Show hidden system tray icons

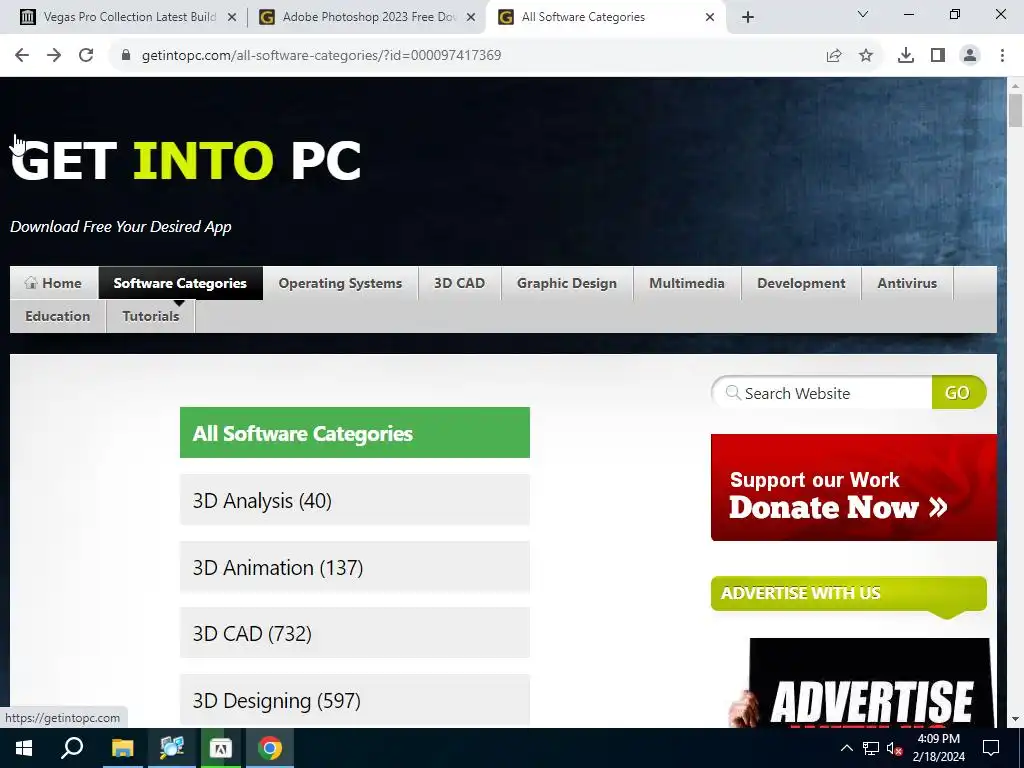(846, 748)
